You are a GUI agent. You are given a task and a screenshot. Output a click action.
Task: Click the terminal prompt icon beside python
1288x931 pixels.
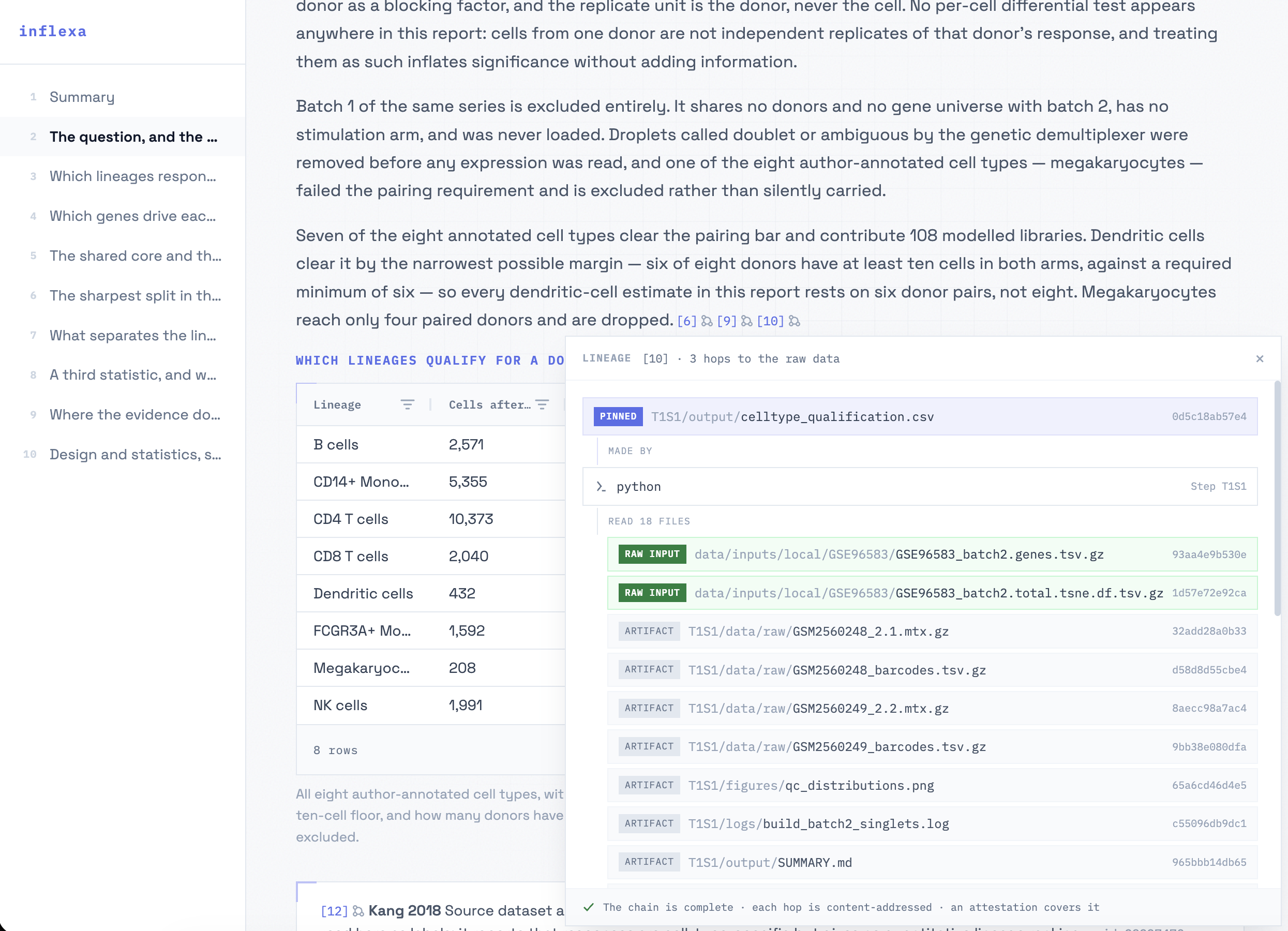coord(601,487)
